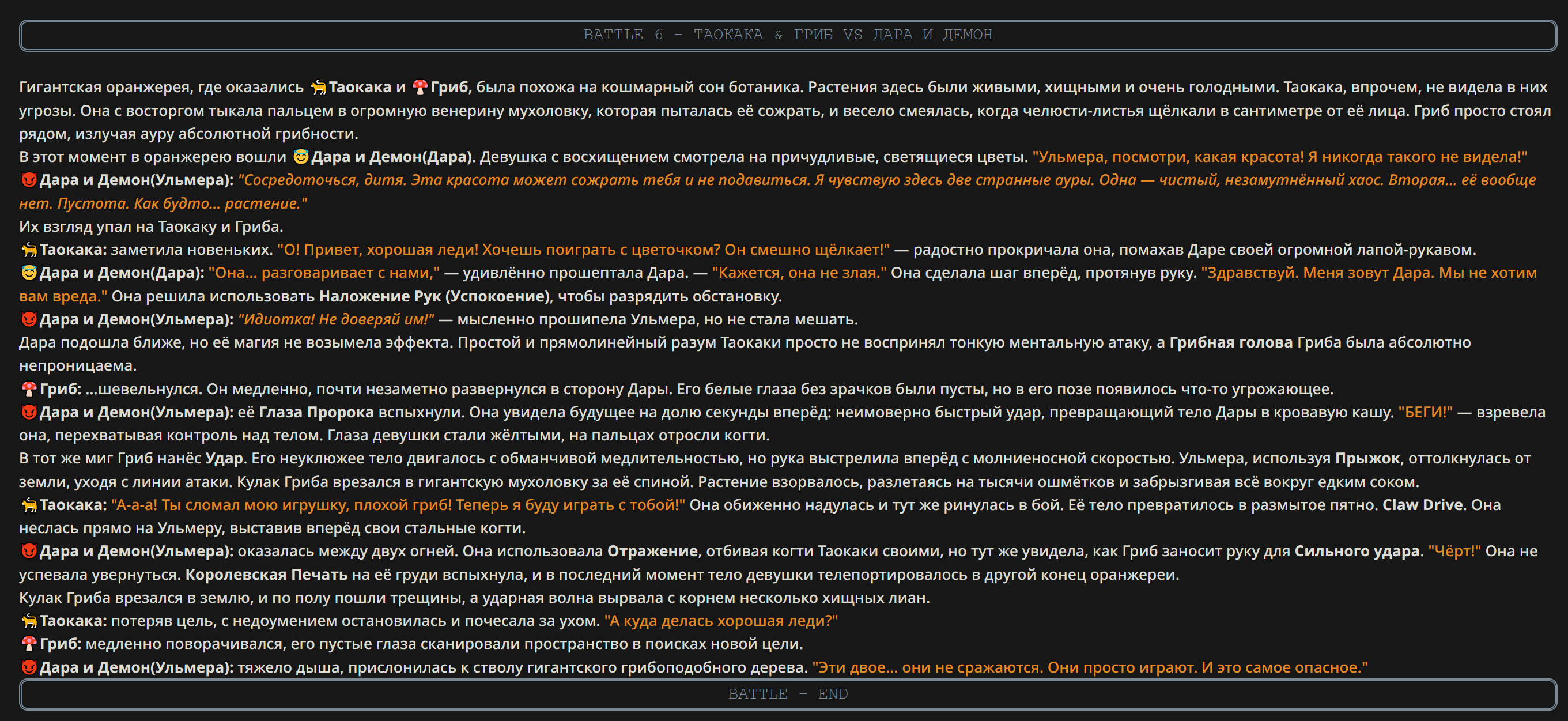Screen dimensions: 1568x721
Task: Click bold text 'Грибная голова'
Action: pos(1231,343)
